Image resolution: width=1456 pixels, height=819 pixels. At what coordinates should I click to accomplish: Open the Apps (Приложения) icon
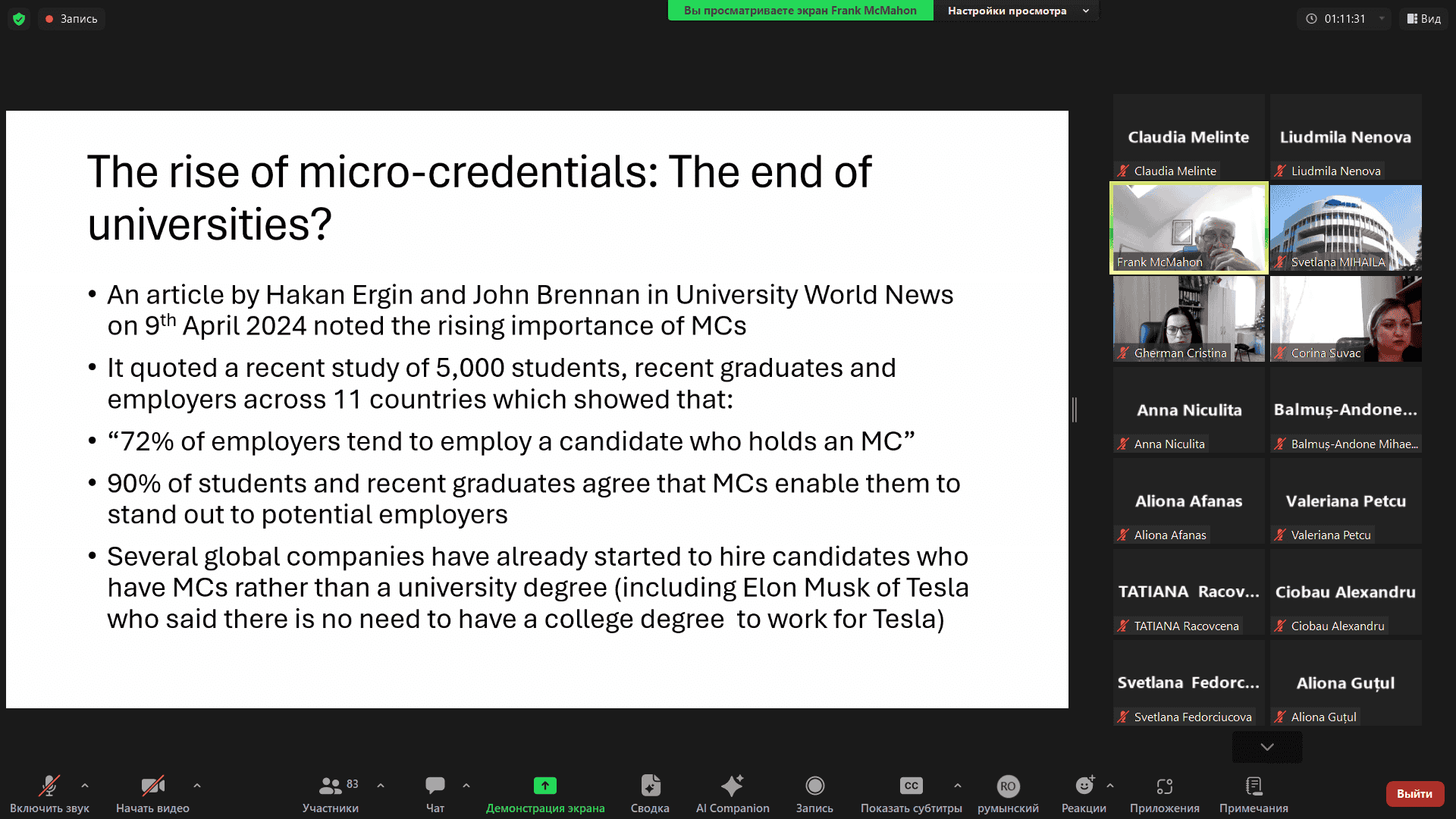coord(1164,786)
